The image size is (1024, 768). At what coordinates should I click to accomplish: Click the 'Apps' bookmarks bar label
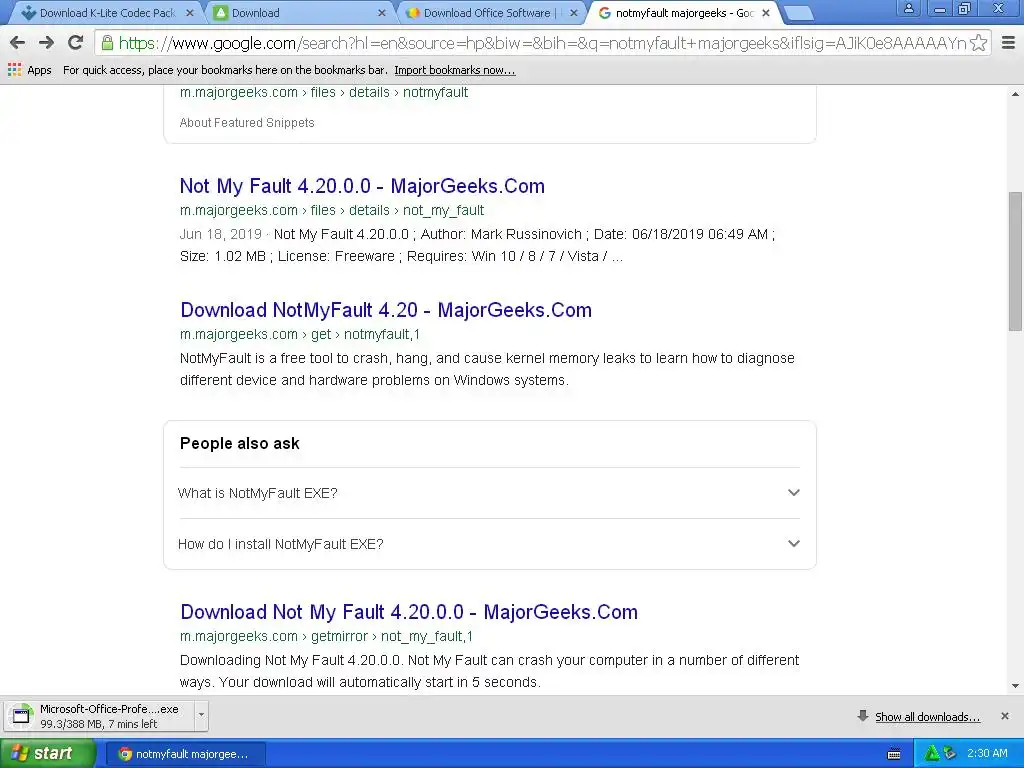[39, 71]
